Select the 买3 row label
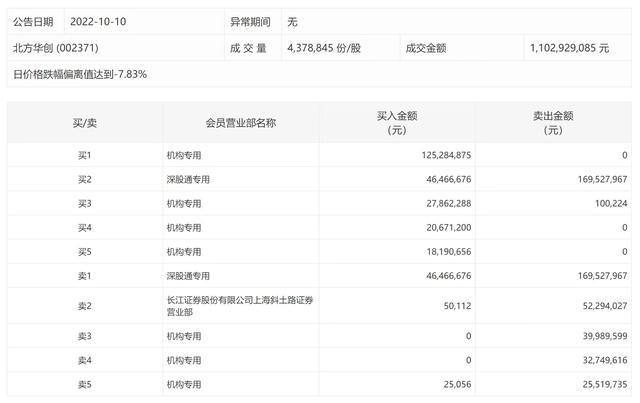 coord(84,203)
